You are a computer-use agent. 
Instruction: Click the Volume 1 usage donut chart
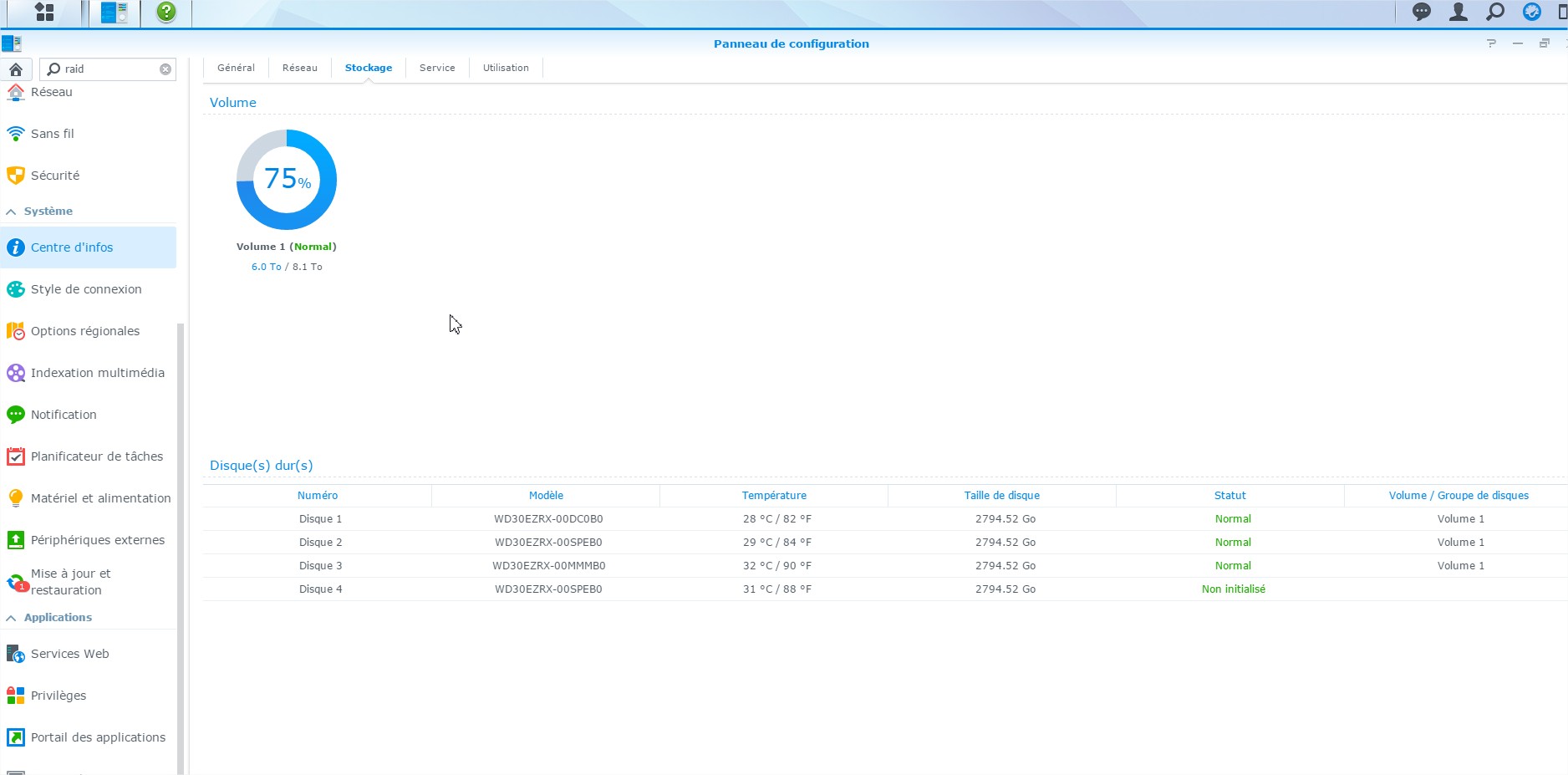pyautogui.click(x=287, y=180)
